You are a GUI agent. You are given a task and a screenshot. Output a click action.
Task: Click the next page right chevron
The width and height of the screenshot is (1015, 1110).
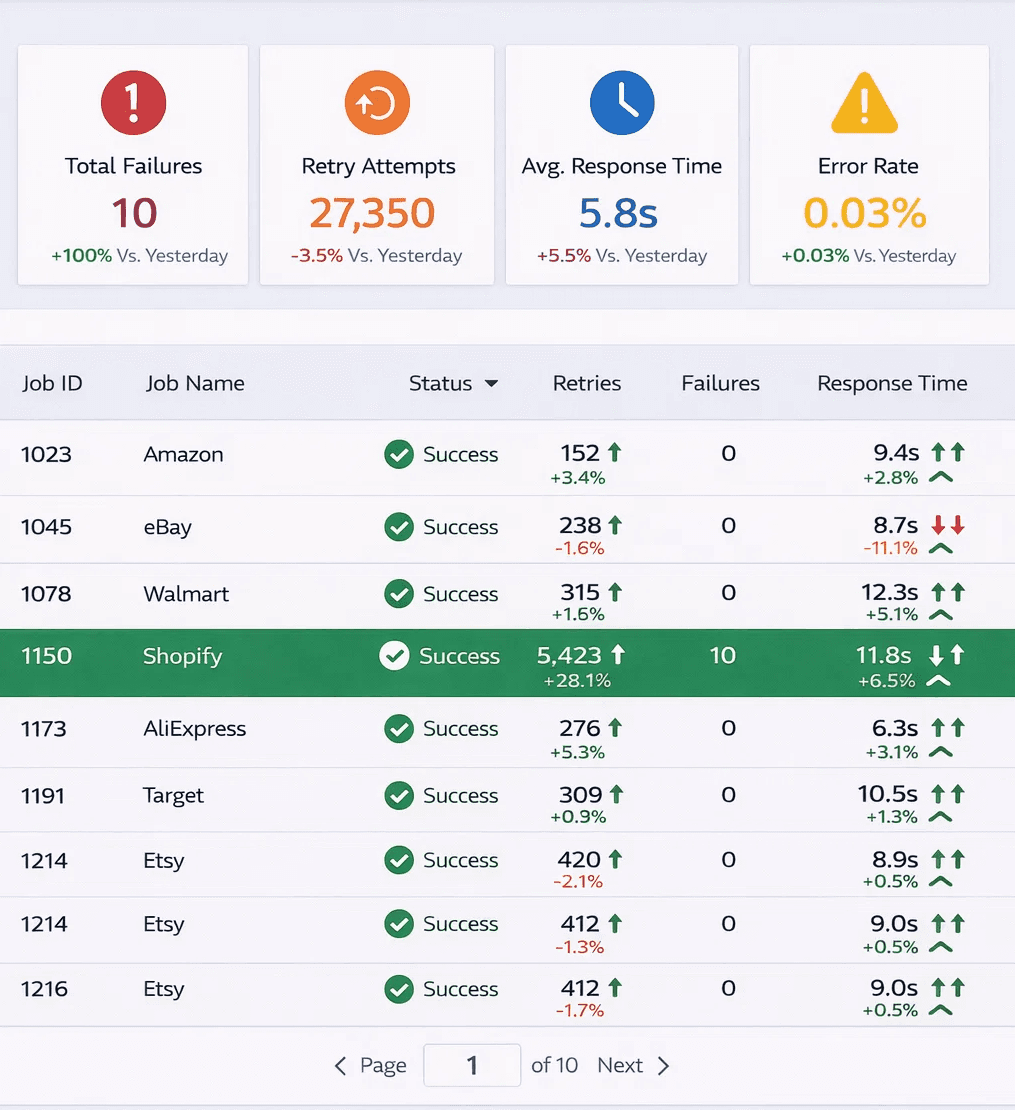[x=663, y=1065]
